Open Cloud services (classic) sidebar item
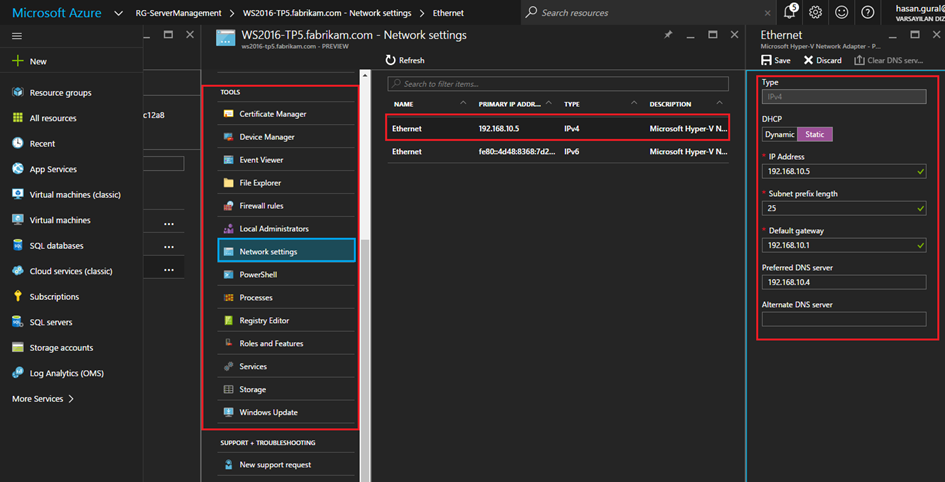Screen dimensions: 945x482 coord(72,271)
